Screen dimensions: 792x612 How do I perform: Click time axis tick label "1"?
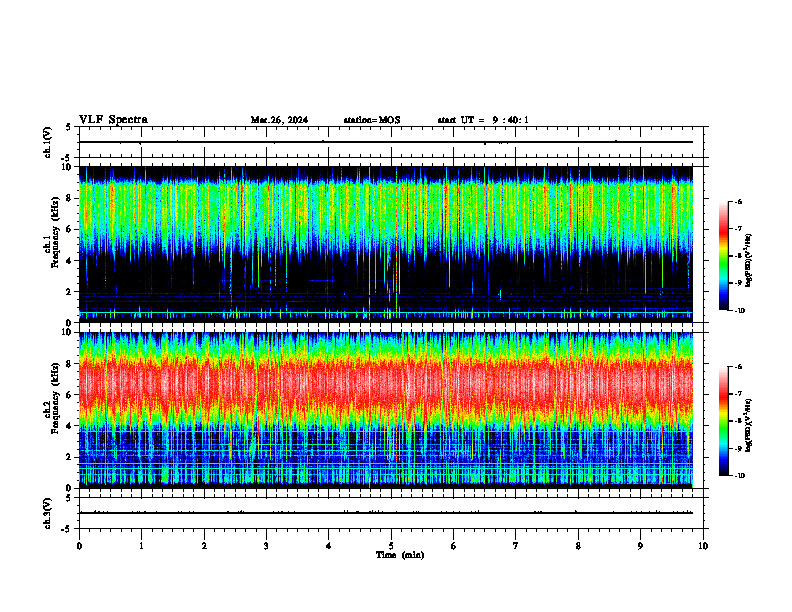click(141, 546)
